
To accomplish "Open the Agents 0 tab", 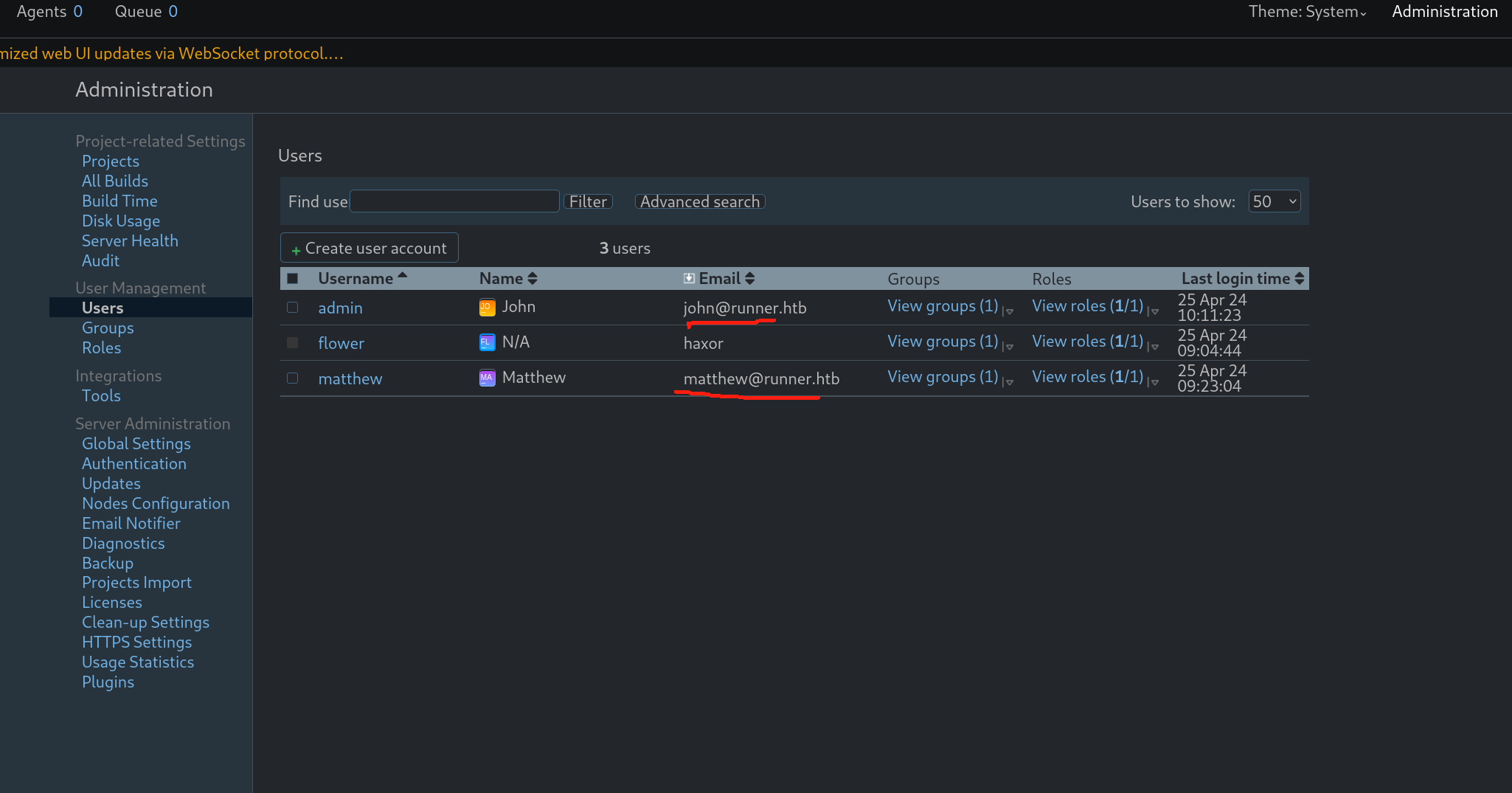I will 49,12.
